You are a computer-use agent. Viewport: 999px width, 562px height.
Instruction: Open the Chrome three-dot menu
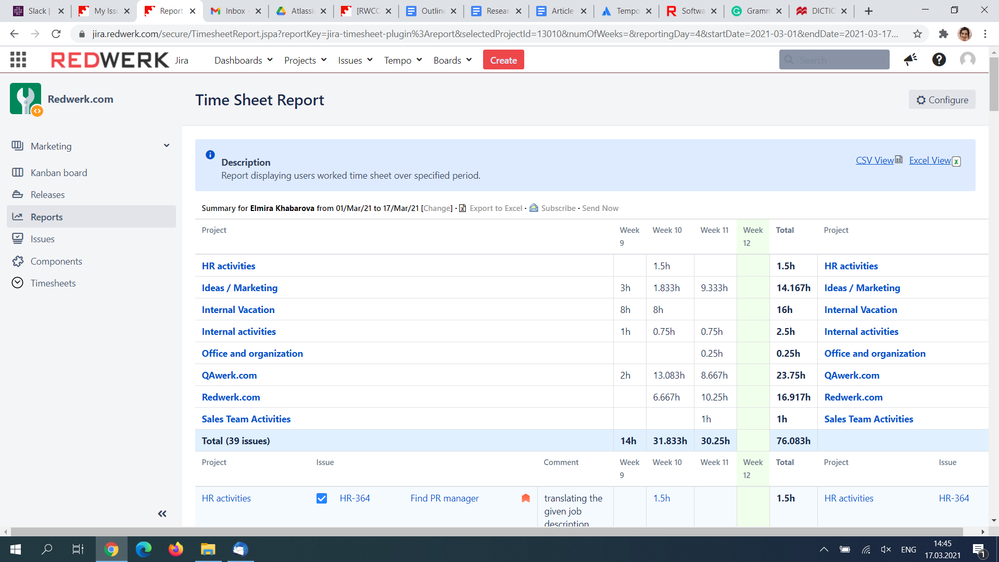coord(986,34)
